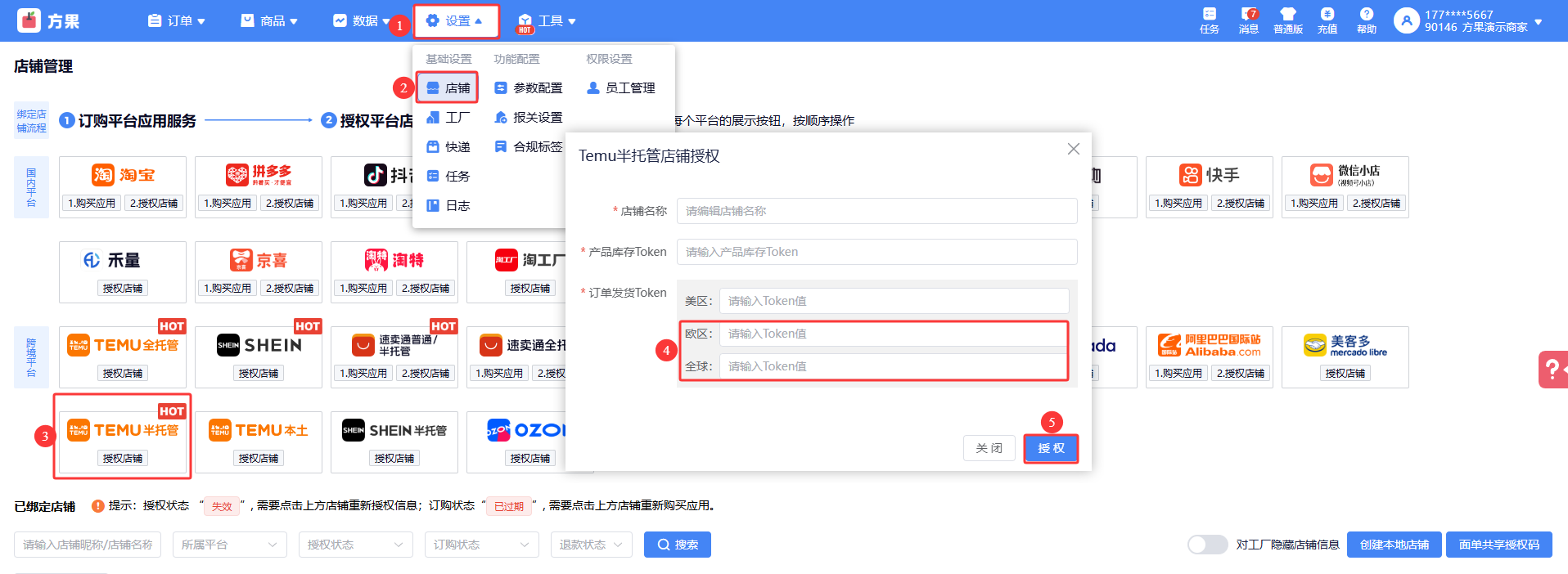The image size is (1568, 574).
Task: Click the 京喜 platform logo
Action: click(x=259, y=260)
